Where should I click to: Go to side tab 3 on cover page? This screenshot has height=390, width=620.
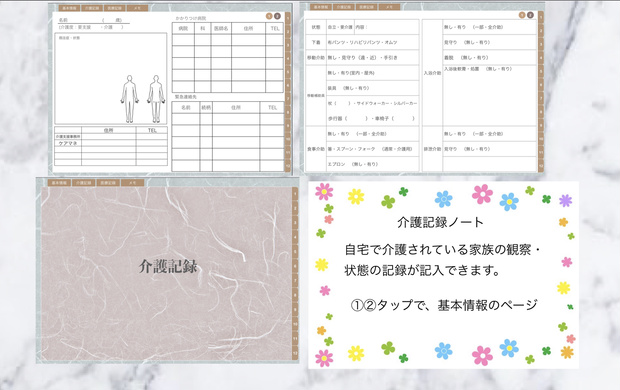(295, 223)
